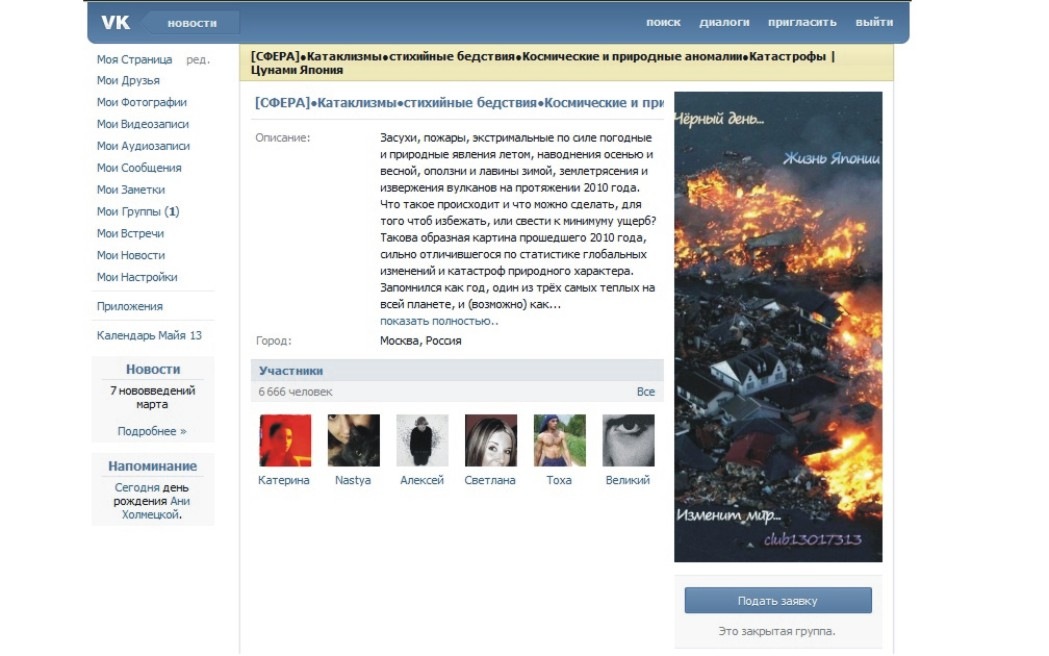The image size is (1049, 656).
Task: Click the VK logo icon
Action: pos(116,22)
